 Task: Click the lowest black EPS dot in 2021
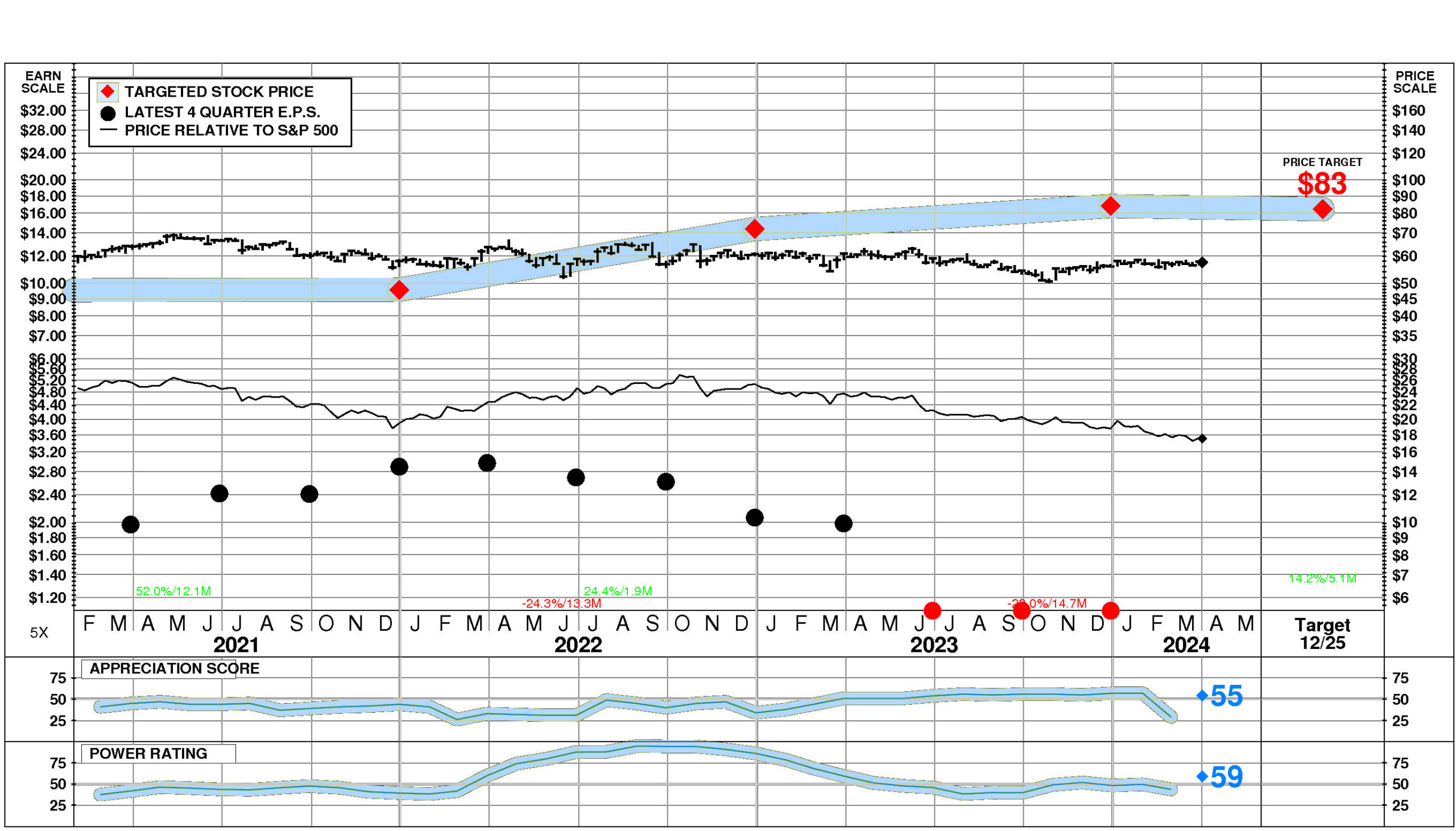pyautogui.click(x=131, y=524)
